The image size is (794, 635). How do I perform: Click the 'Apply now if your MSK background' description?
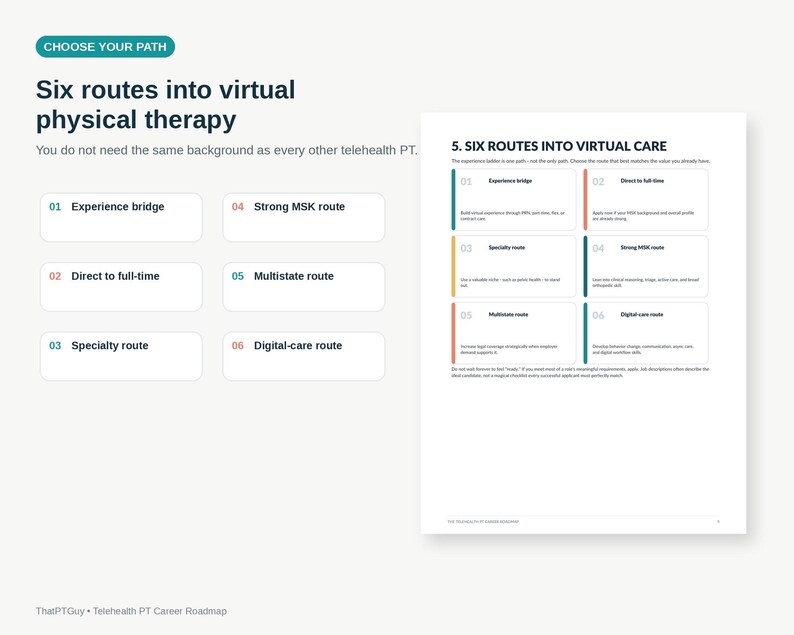pos(643,216)
